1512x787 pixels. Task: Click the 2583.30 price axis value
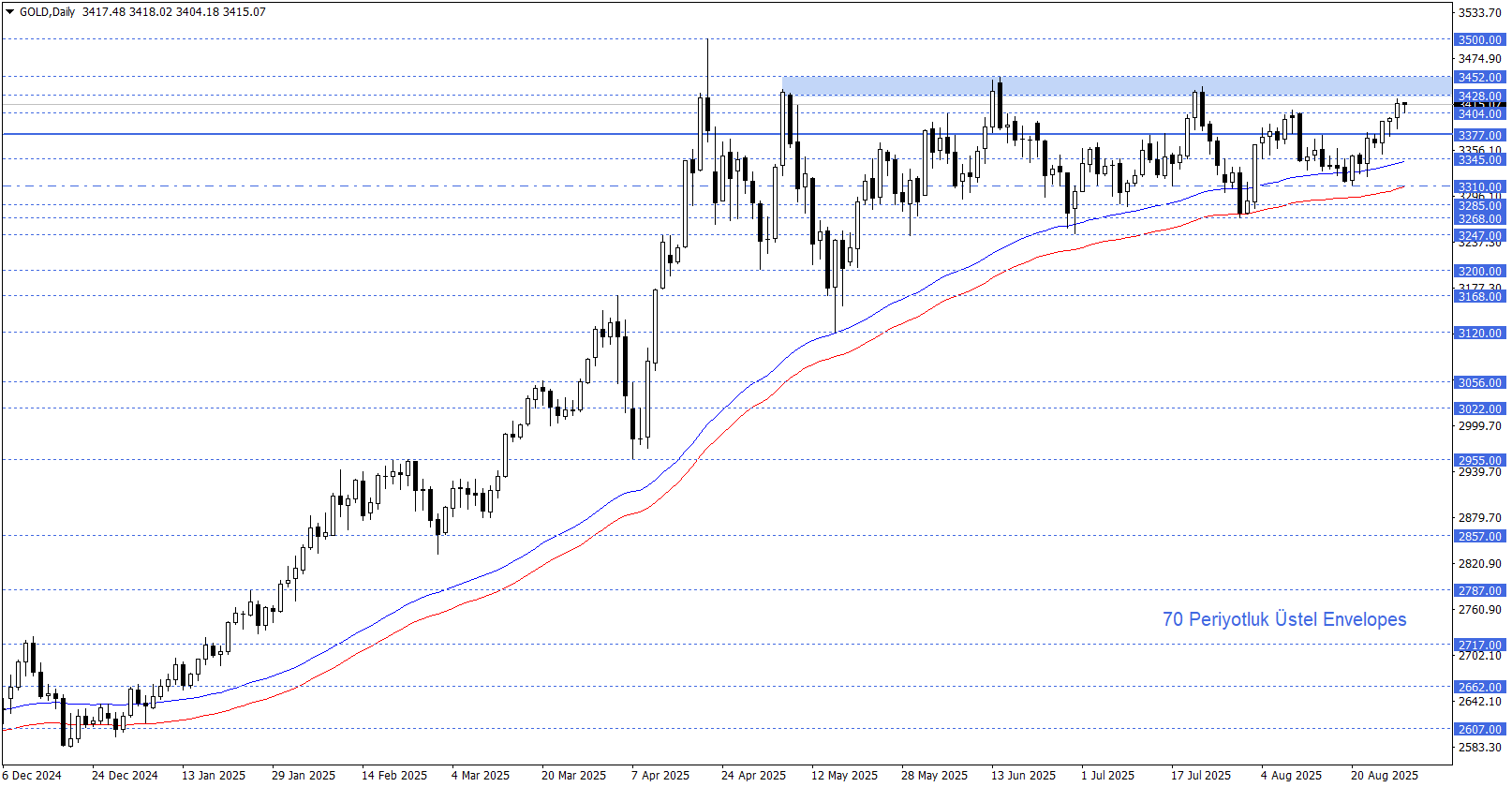coord(1480,747)
